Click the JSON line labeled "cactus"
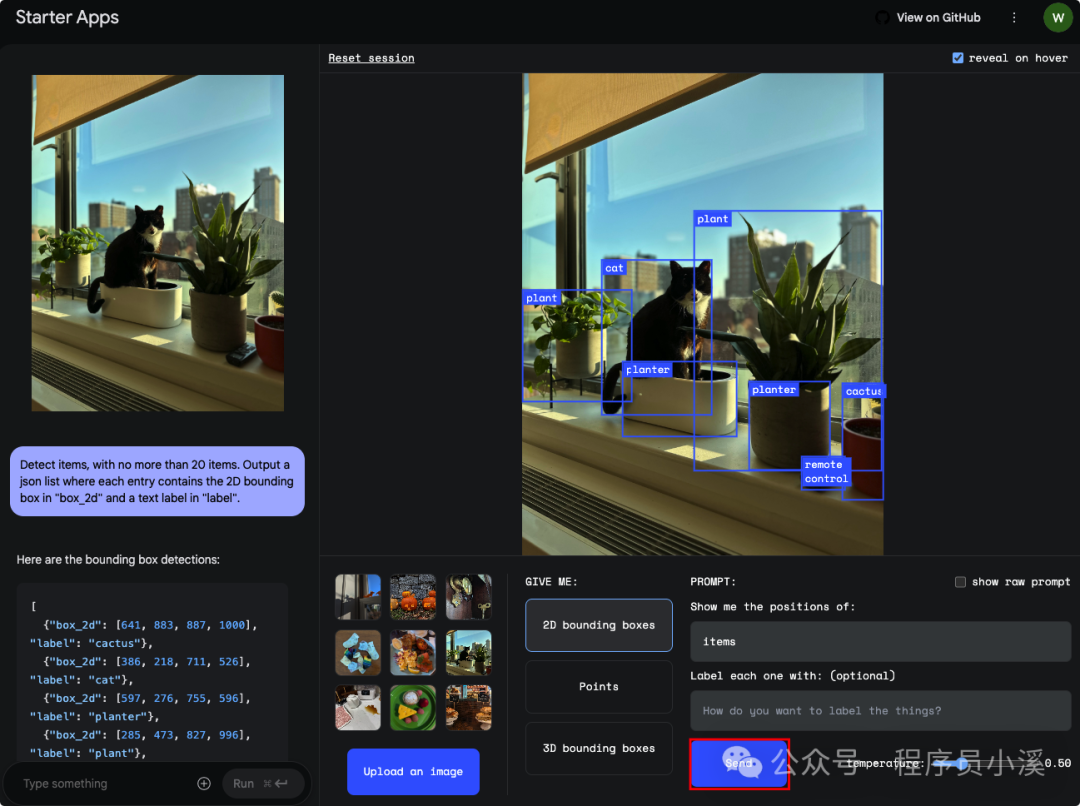Screen dimensions: 1080x806 click(x=91, y=643)
